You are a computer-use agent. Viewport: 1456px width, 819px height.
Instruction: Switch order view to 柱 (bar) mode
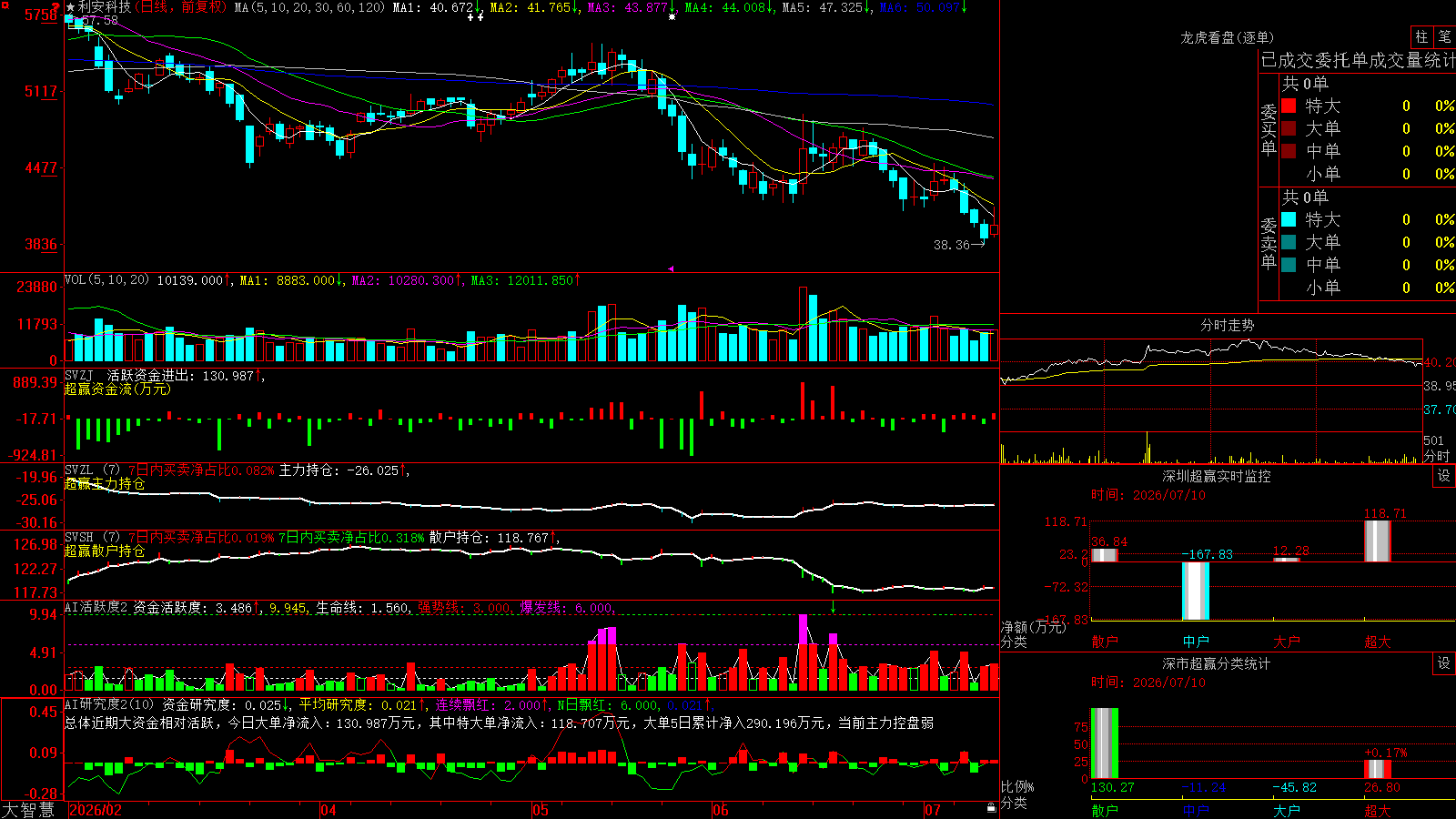coord(1421,36)
